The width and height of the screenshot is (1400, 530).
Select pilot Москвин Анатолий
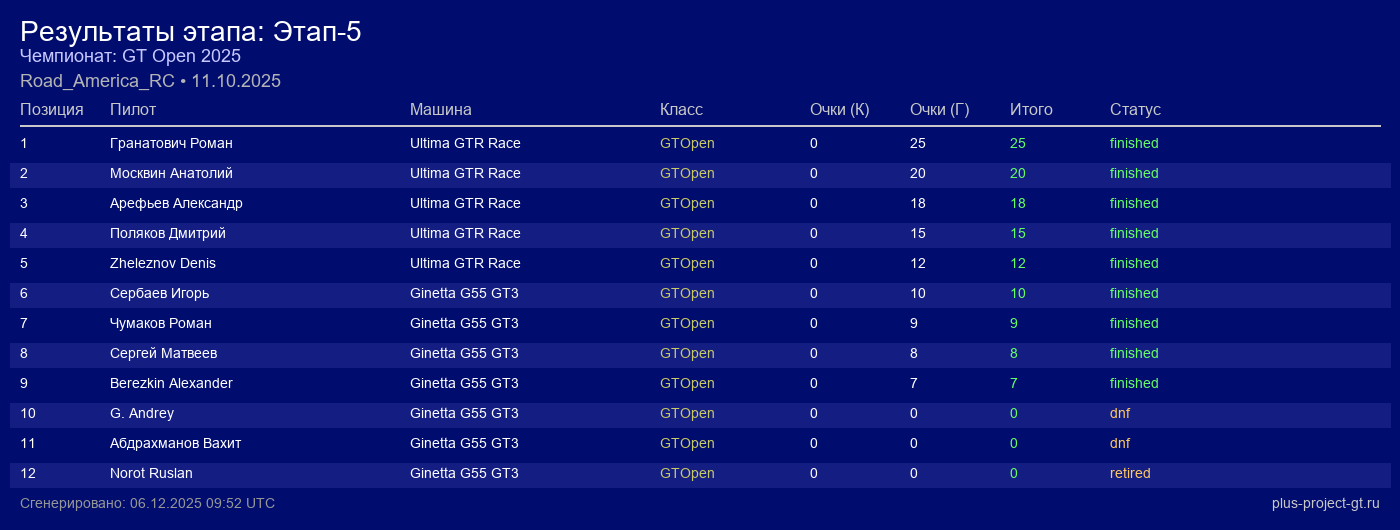[171, 173]
